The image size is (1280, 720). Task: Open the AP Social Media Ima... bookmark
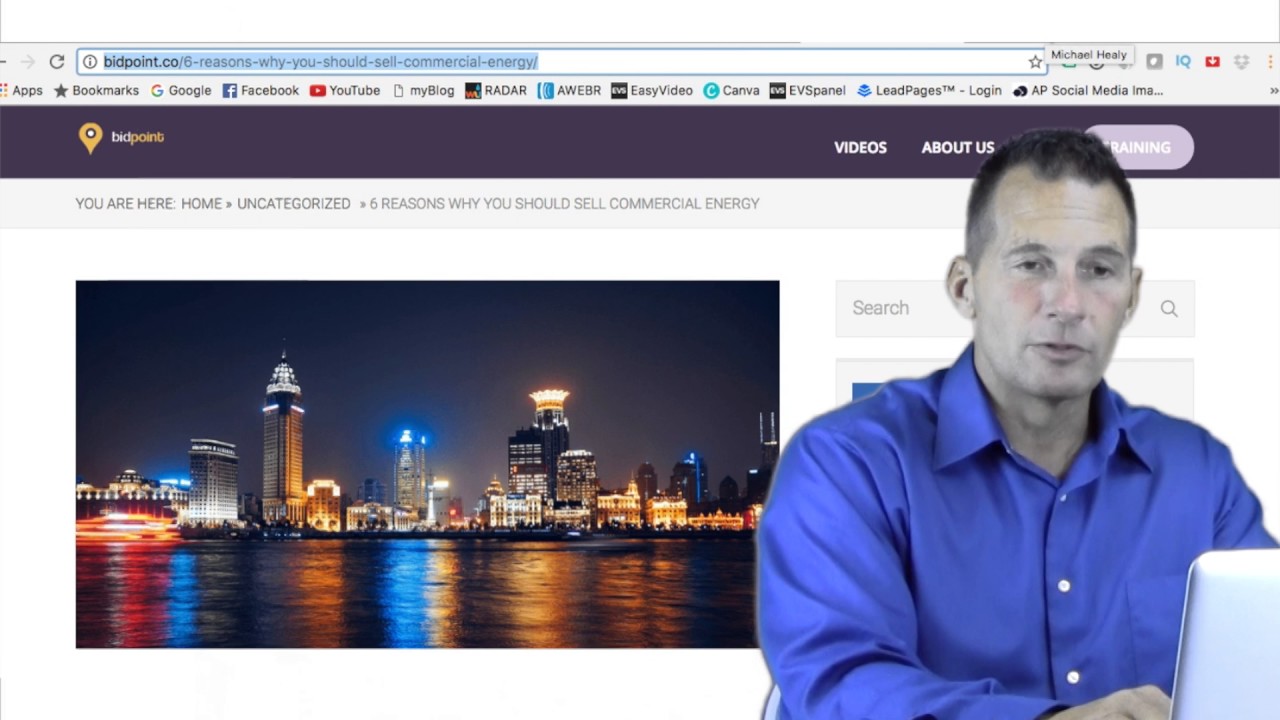[x=1088, y=91]
